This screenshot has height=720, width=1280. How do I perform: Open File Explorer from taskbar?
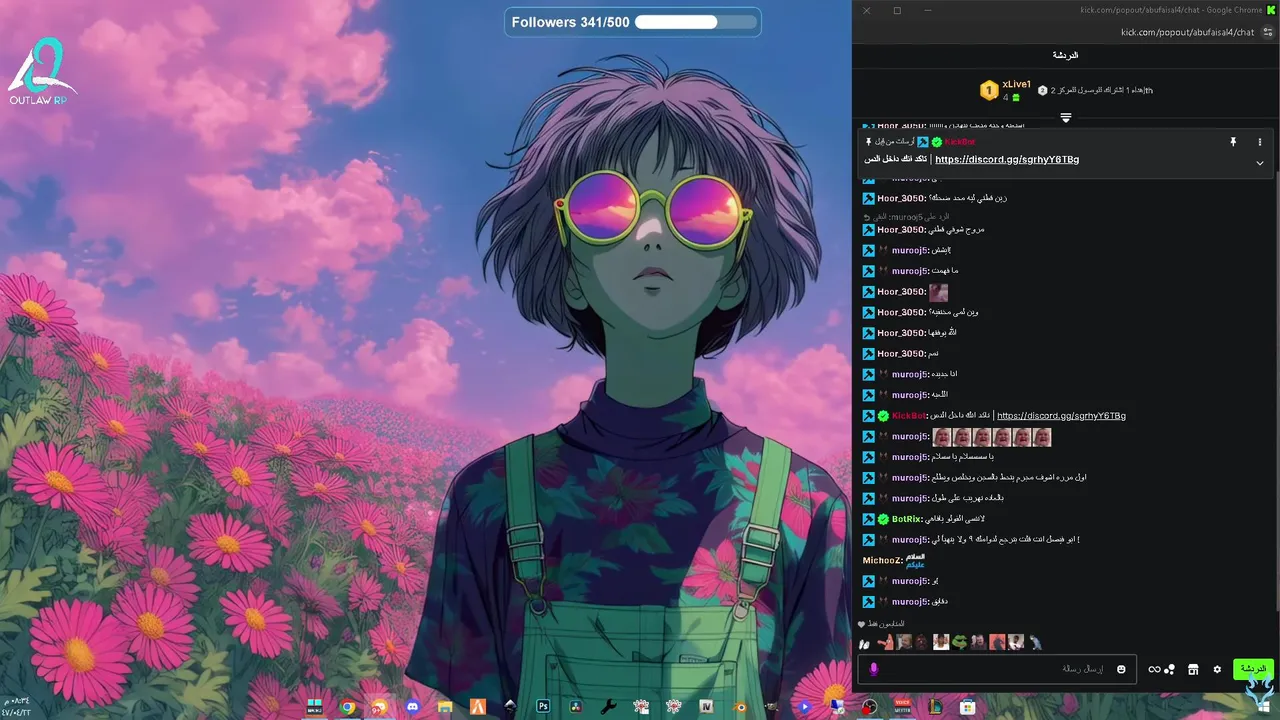point(445,706)
